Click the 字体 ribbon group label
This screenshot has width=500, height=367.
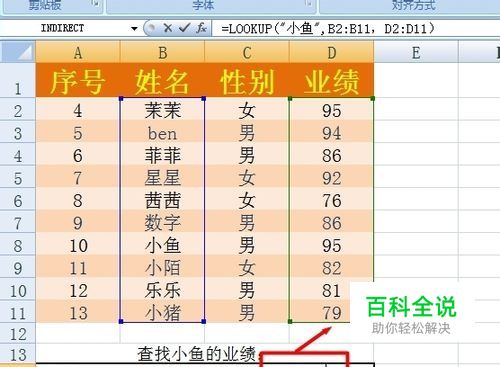click(x=203, y=5)
